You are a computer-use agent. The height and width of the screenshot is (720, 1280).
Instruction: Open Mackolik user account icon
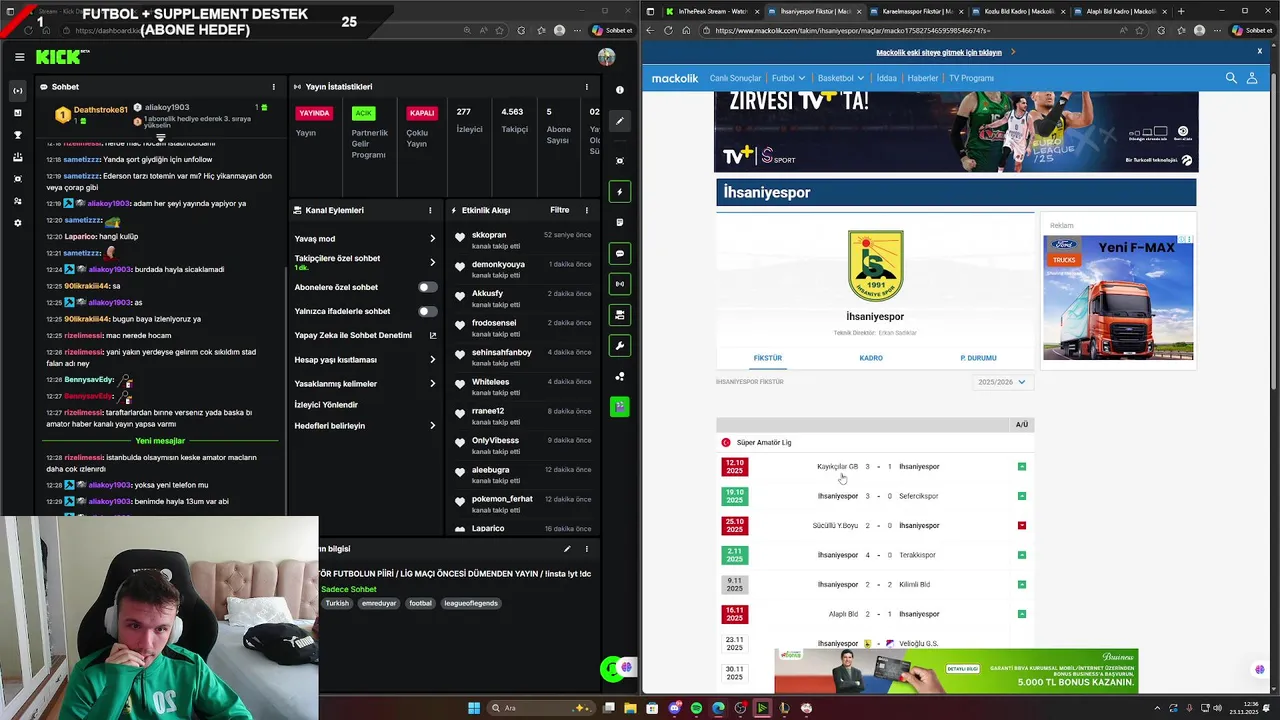pyautogui.click(x=1252, y=78)
